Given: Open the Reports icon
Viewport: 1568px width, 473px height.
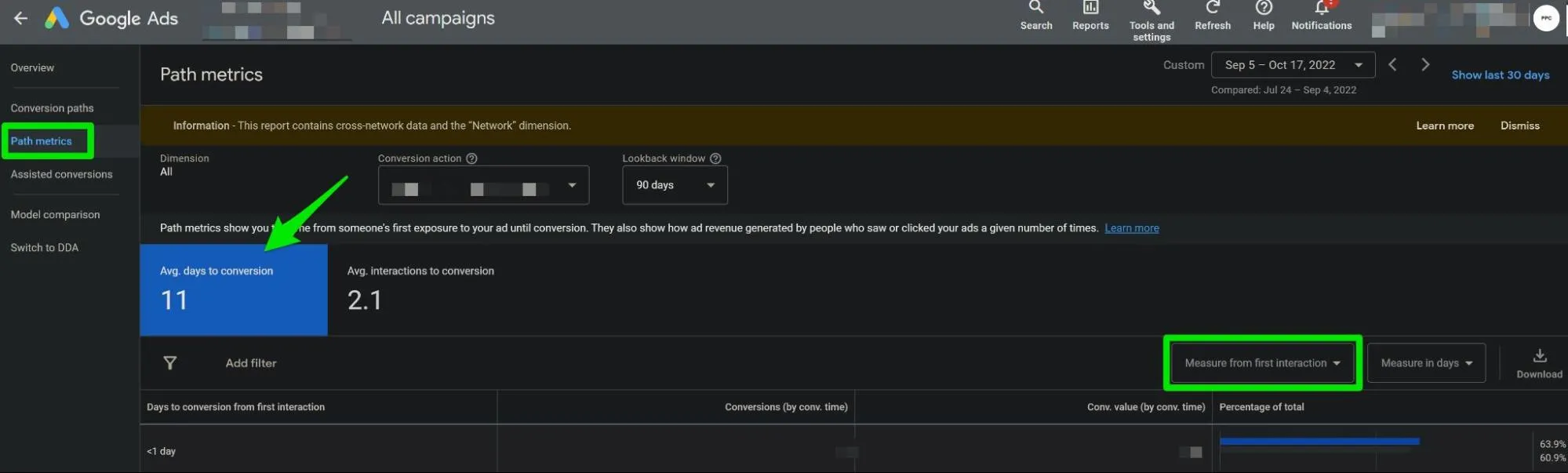Looking at the screenshot, I should [1090, 7].
